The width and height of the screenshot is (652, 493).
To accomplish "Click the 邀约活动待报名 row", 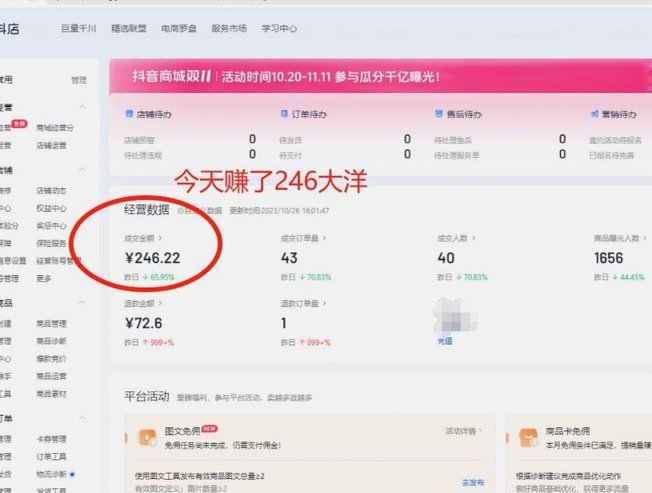I will 615,140.
